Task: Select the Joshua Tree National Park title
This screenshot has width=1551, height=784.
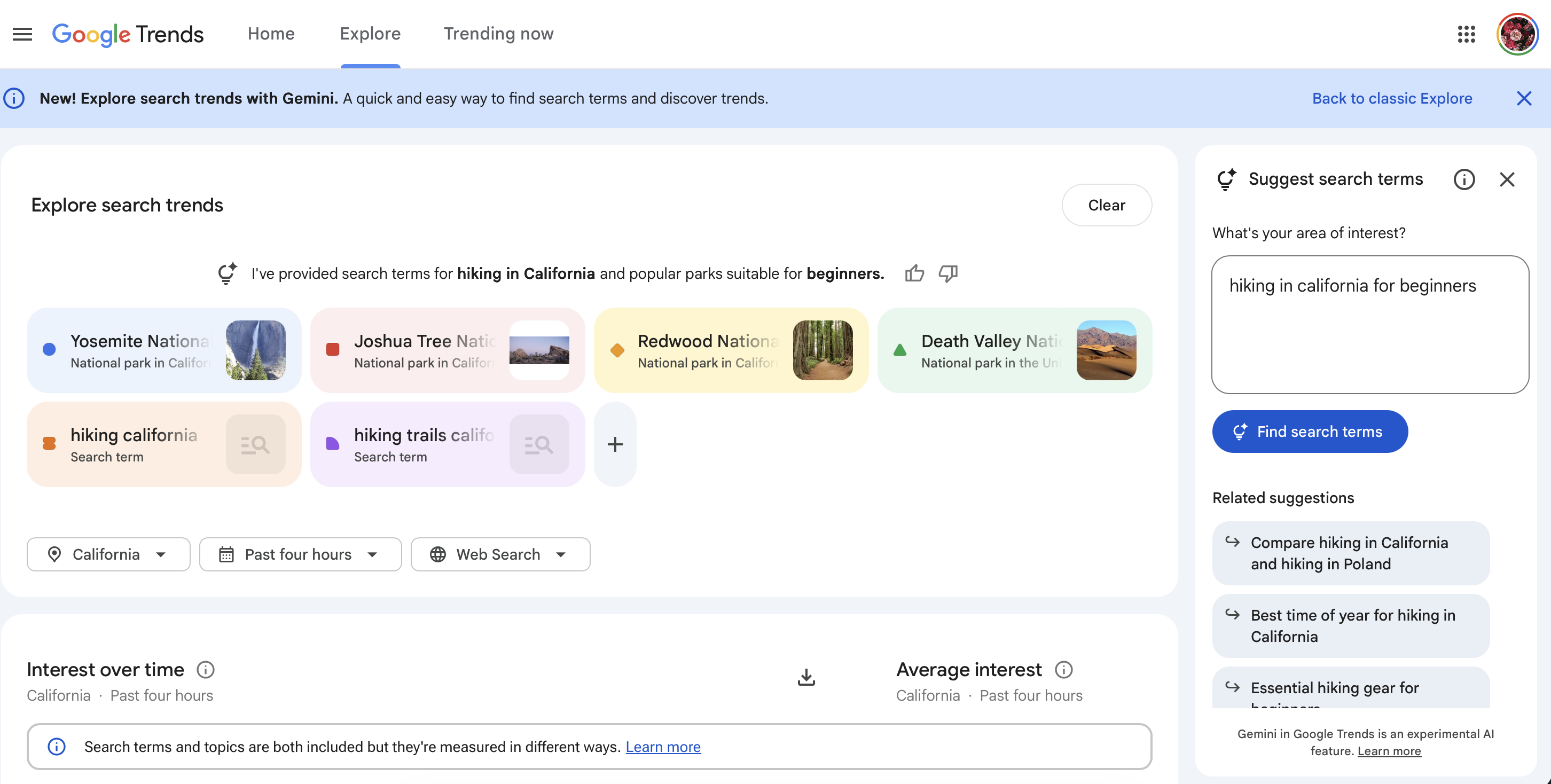Action: click(425, 341)
